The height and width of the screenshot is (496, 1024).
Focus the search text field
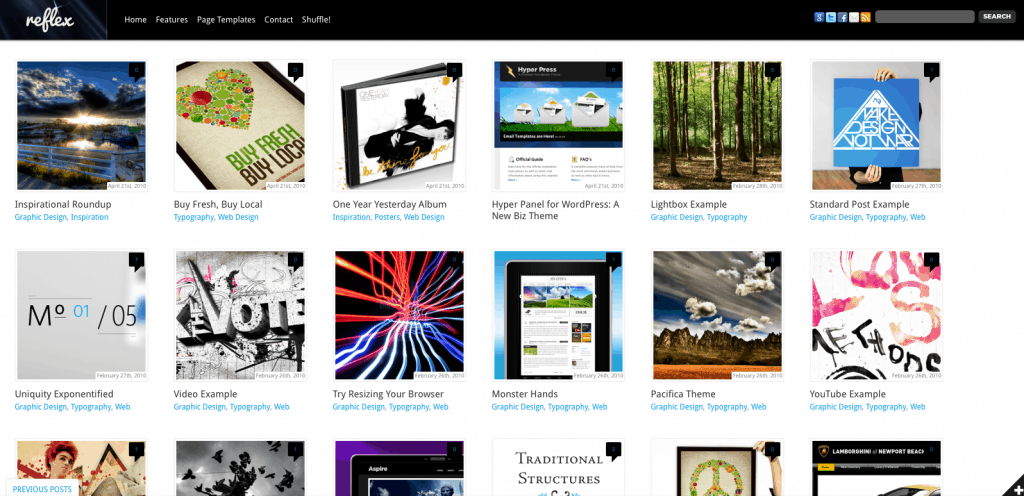click(924, 17)
